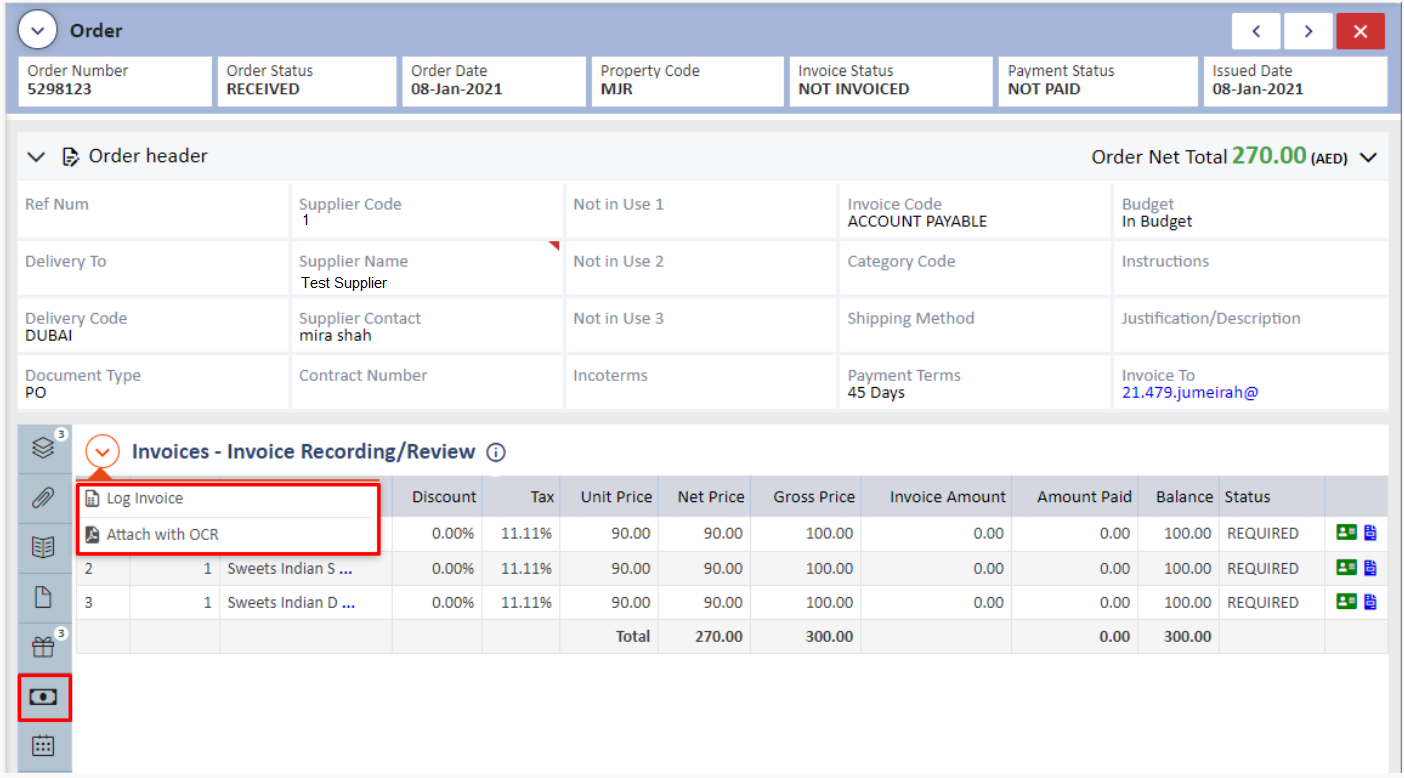Click the Gross Price column header

click(806, 496)
